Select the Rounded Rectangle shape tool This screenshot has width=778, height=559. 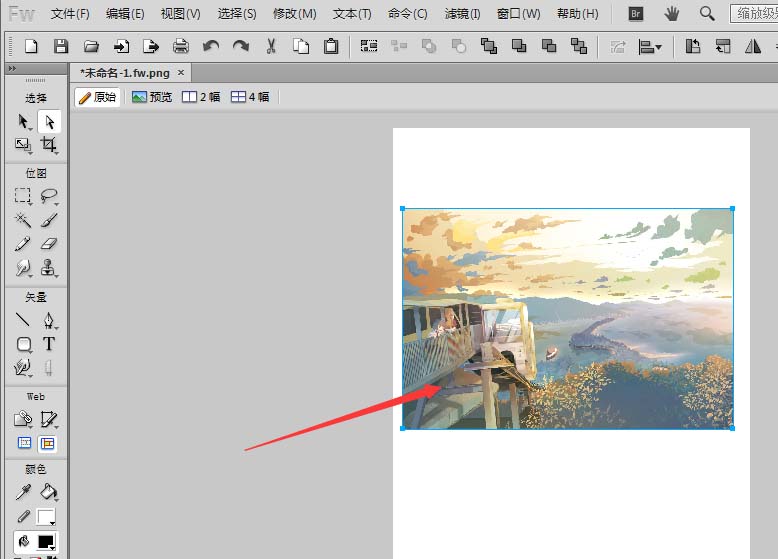pos(23,344)
